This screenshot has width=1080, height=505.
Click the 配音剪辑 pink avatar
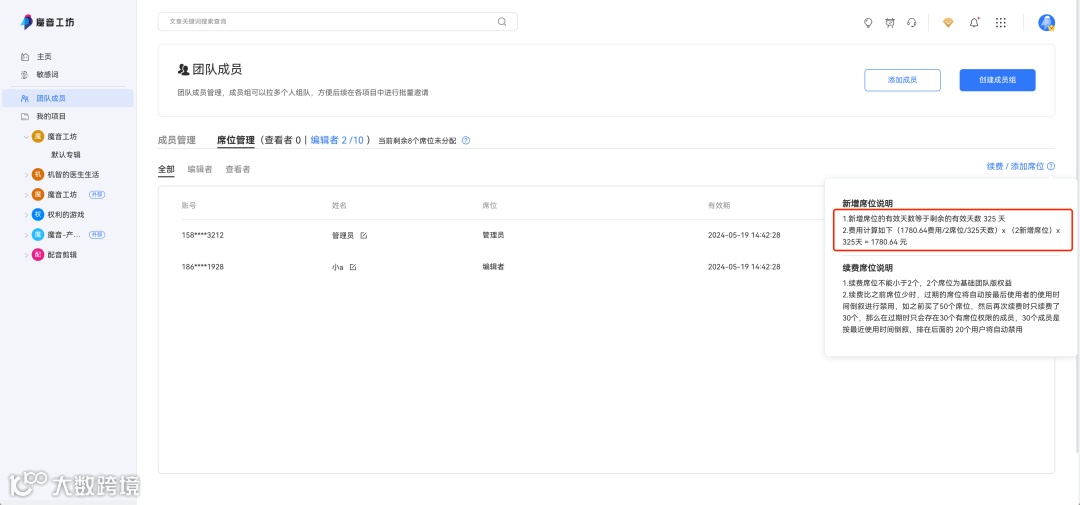[x=38, y=255]
